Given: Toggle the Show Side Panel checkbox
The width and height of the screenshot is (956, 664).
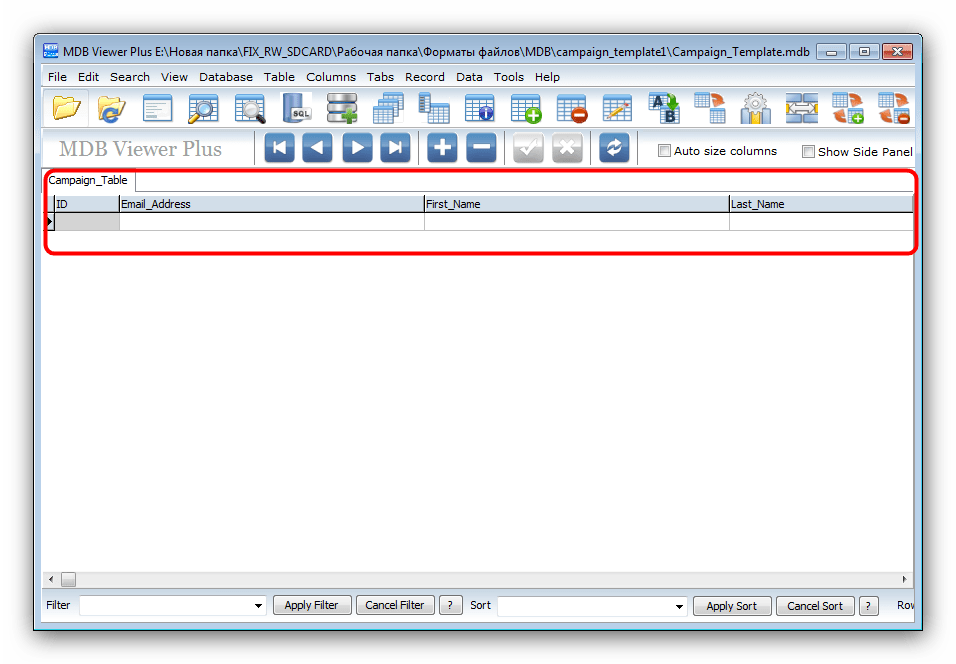Looking at the screenshot, I should tap(808, 152).
